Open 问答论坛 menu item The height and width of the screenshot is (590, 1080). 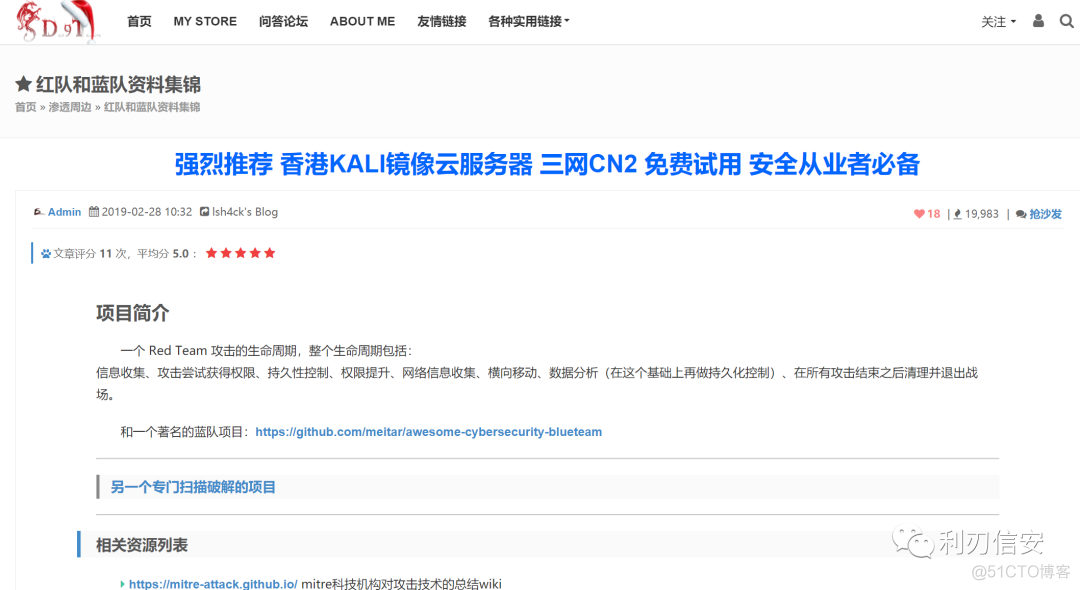[283, 21]
